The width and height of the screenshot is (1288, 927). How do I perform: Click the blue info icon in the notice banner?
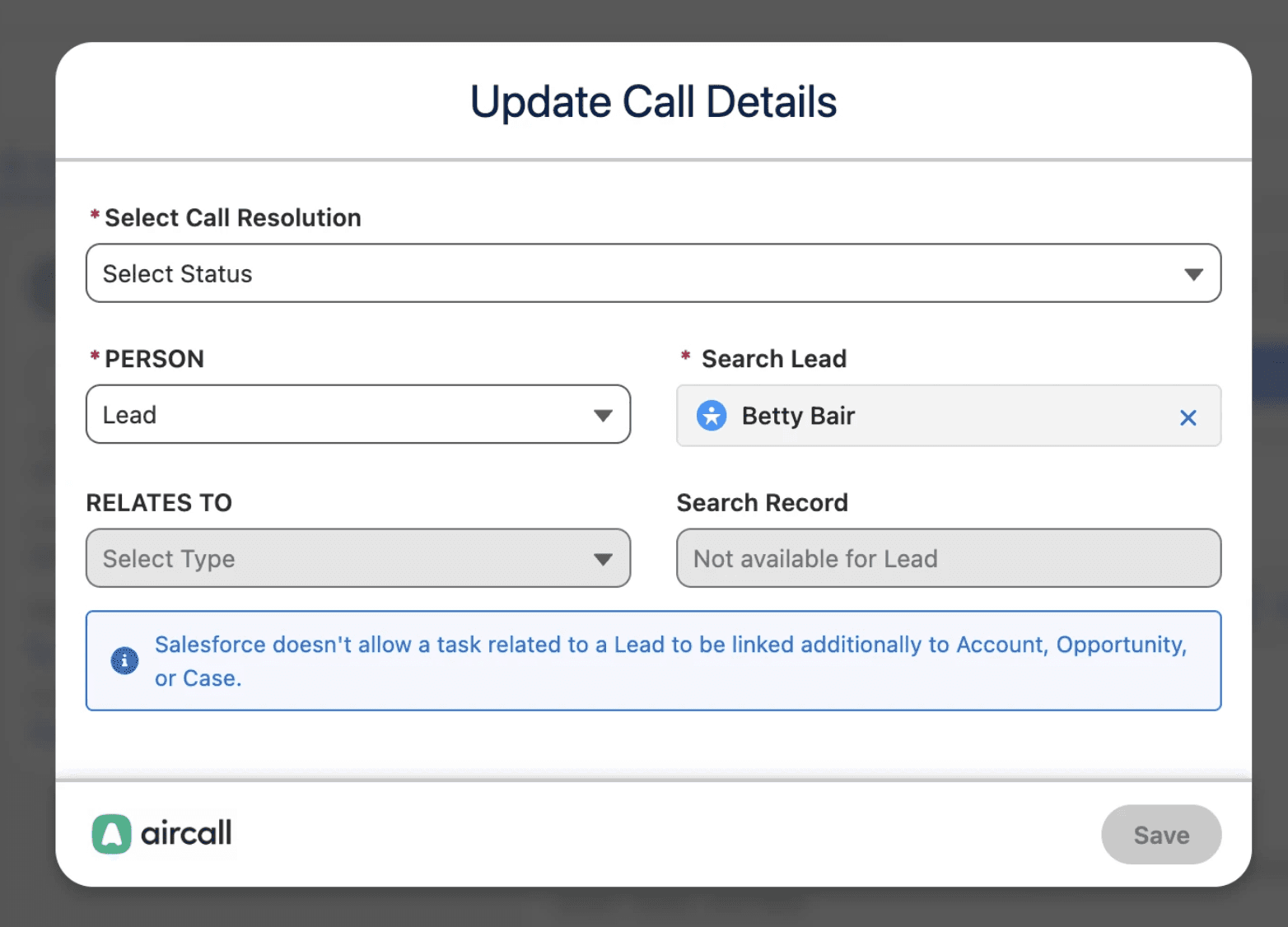click(x=124, y=660)
